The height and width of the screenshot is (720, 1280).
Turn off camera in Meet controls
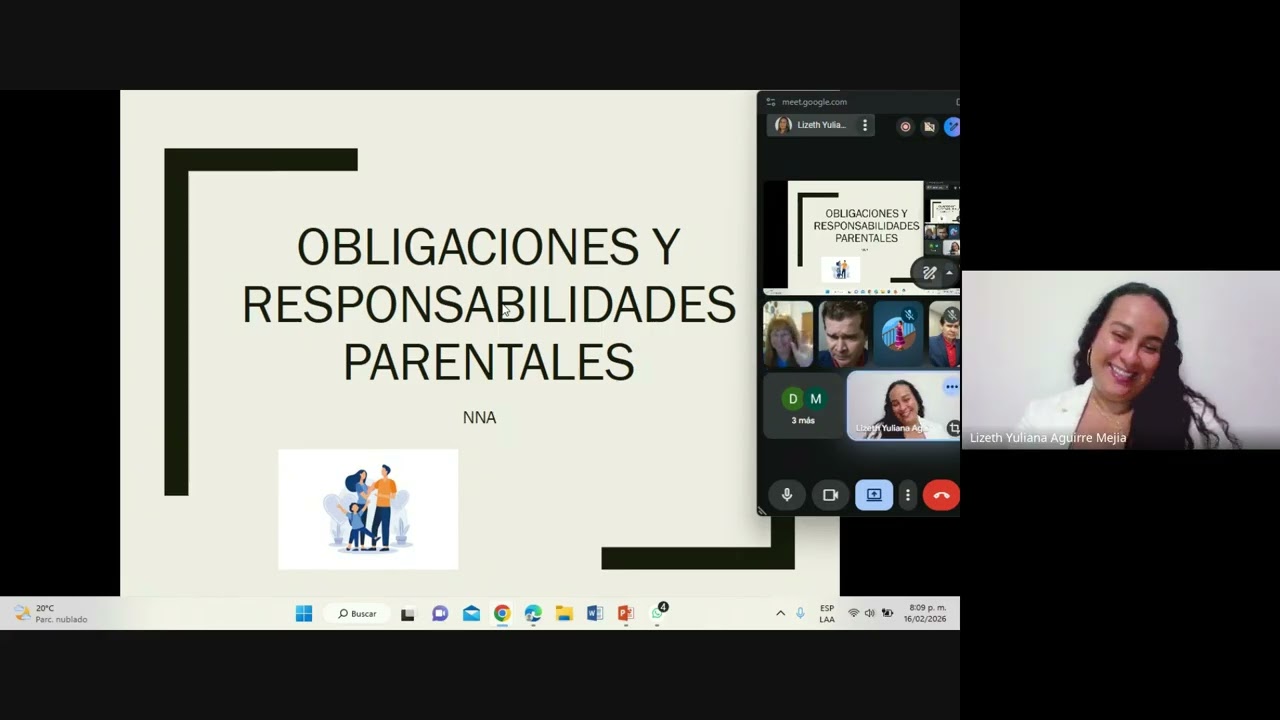pyautogui.click(x=830, y=495)
